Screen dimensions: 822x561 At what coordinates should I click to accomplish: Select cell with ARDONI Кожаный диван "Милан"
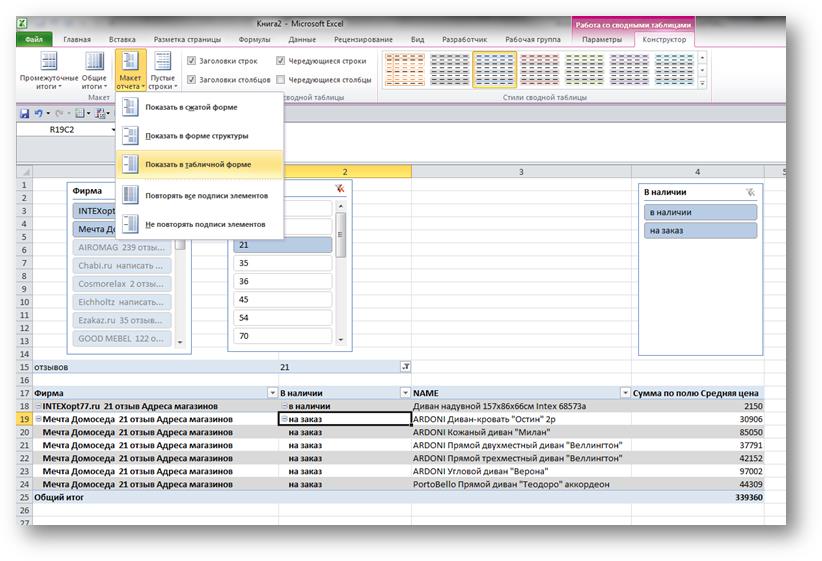point(521,432)
